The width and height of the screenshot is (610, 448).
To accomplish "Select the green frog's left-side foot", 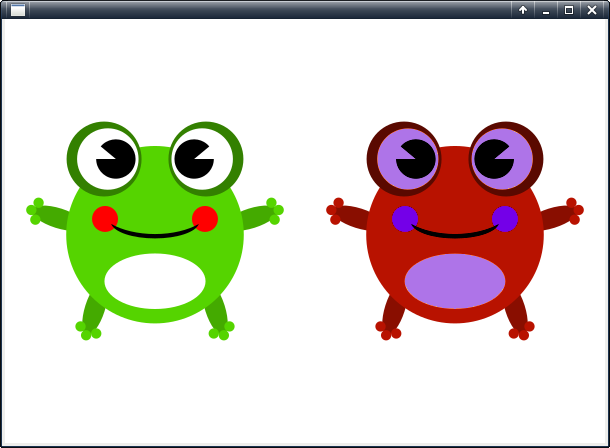I will coord(87,329).
